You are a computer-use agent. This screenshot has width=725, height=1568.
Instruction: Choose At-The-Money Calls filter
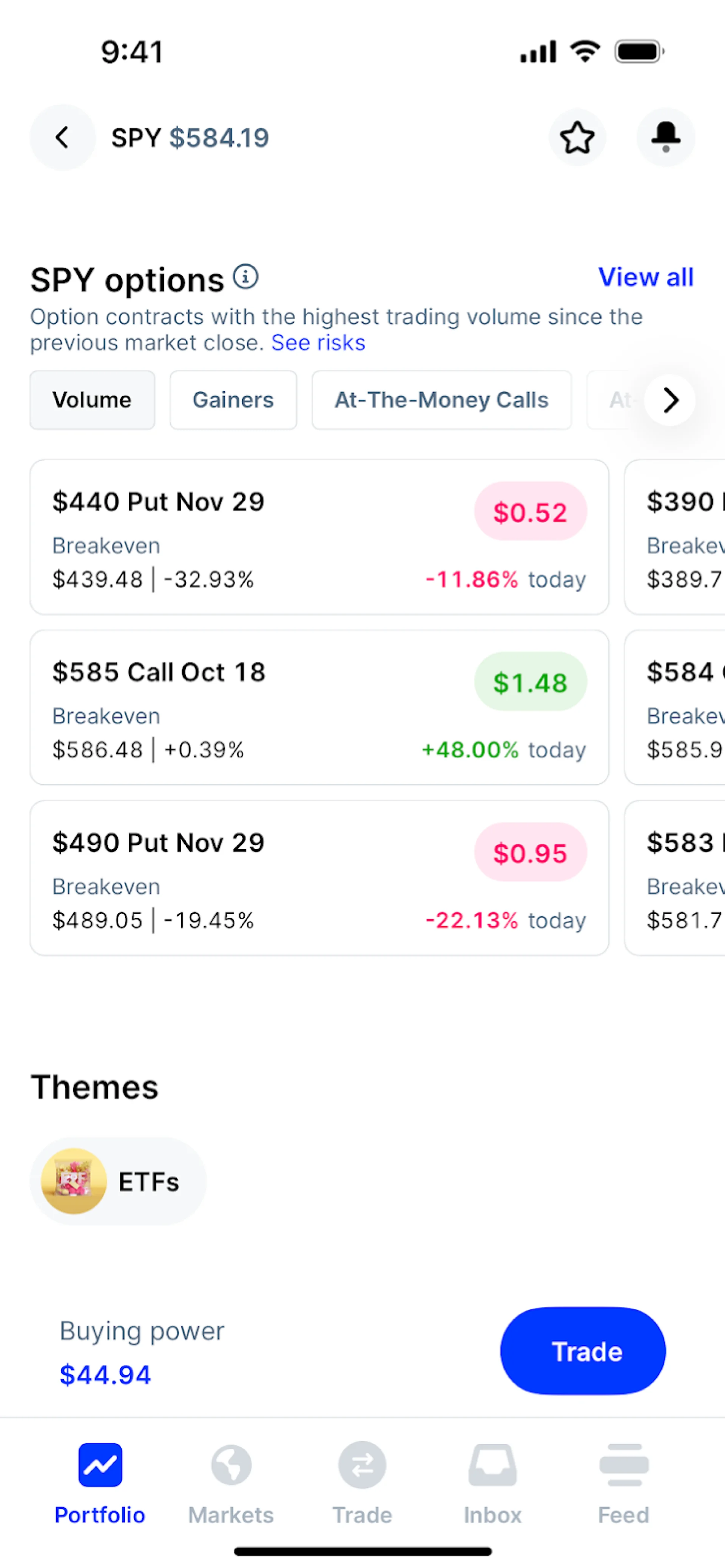441,400
